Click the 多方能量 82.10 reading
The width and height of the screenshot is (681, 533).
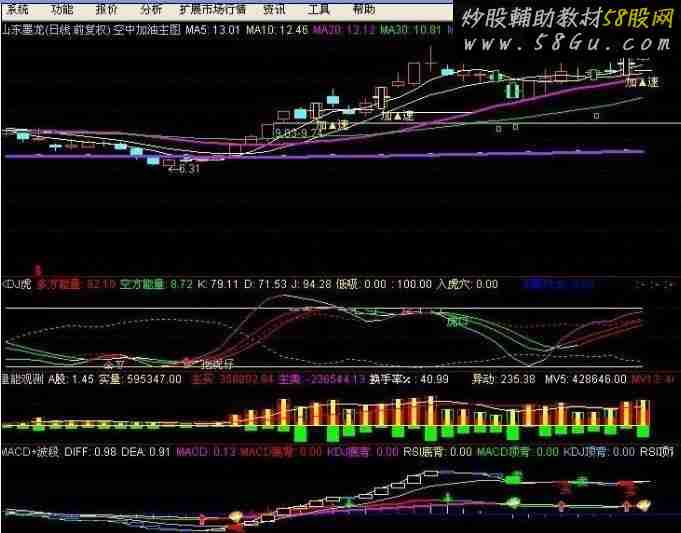tap(76, 284)
